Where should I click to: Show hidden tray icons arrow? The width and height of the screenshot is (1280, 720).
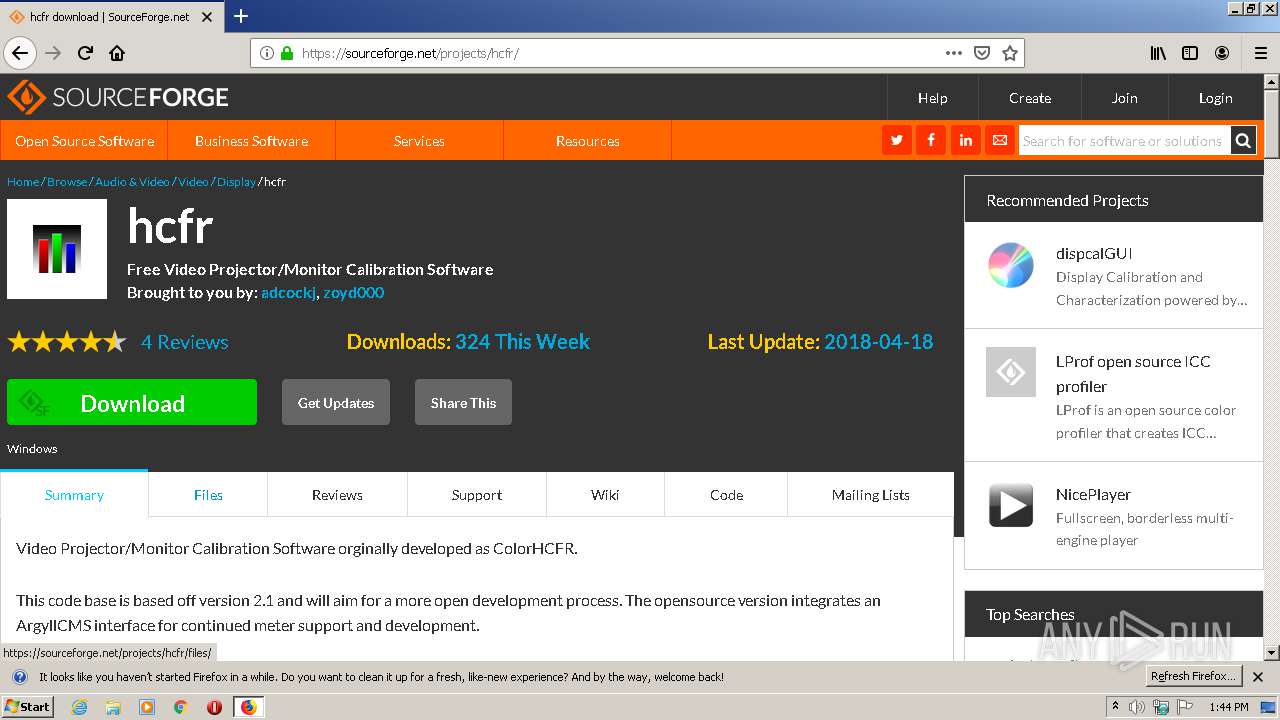pyautogui.click(x=1115, y=707)
